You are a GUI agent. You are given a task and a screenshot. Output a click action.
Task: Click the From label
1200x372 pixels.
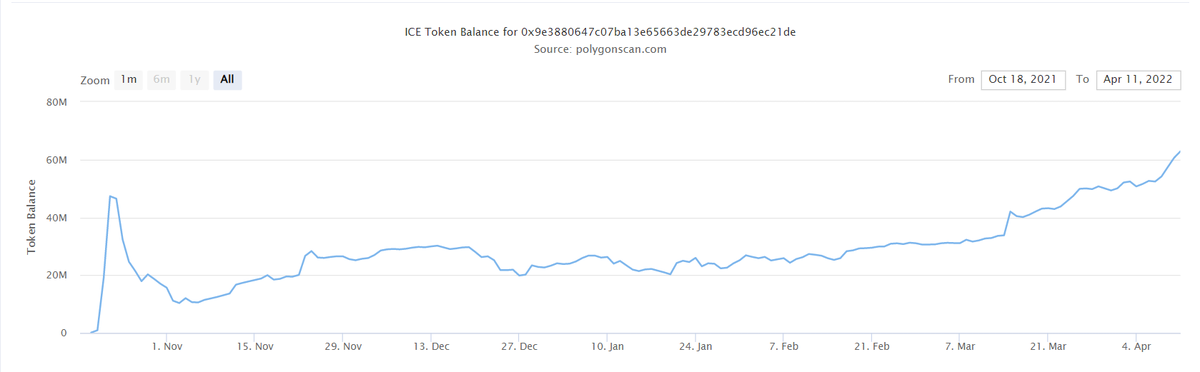961,79
